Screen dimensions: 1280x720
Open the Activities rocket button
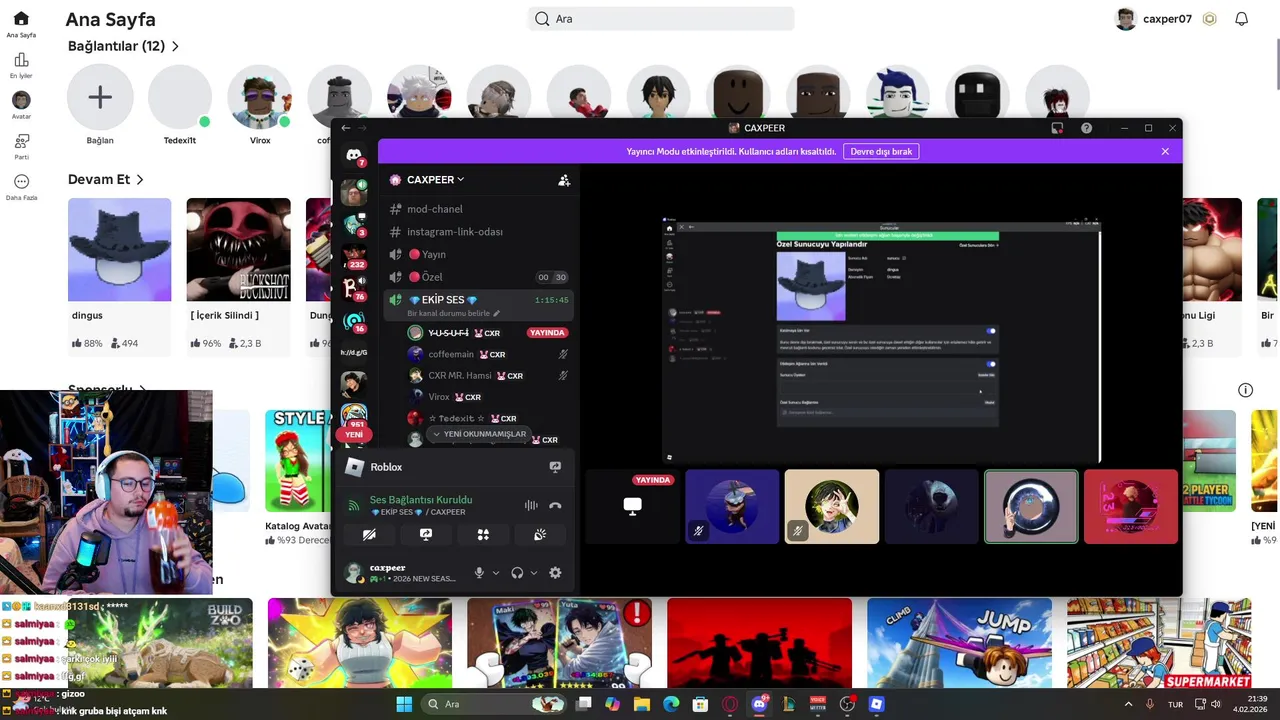coord(483,535)
